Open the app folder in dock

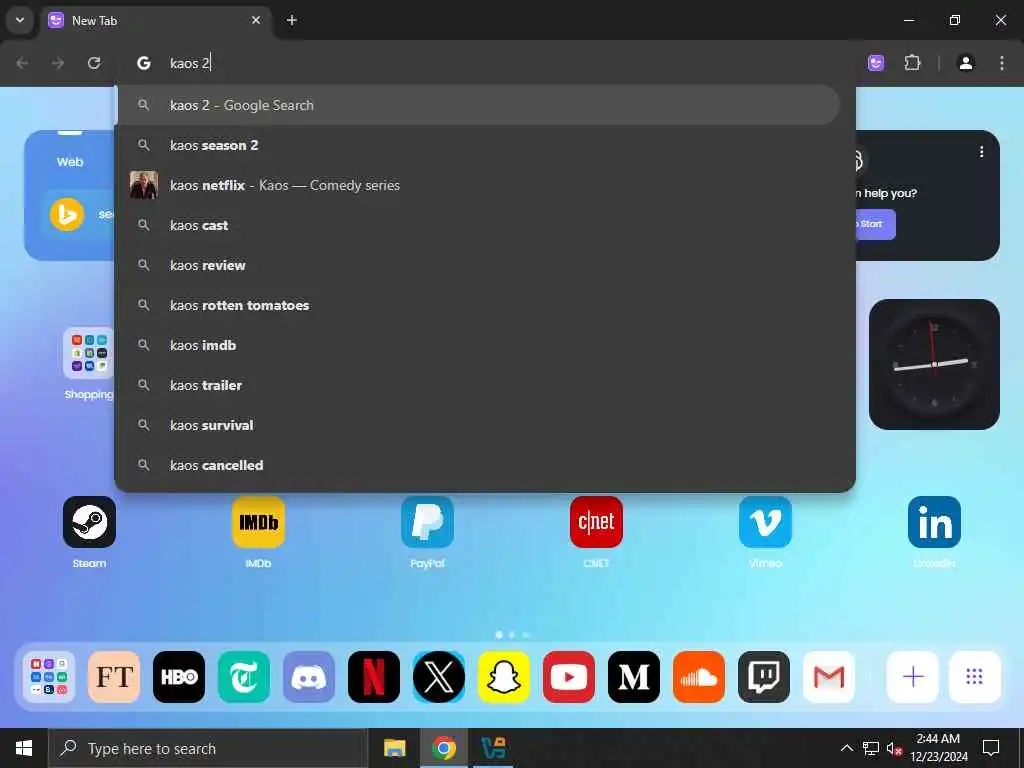click(49, 677)
